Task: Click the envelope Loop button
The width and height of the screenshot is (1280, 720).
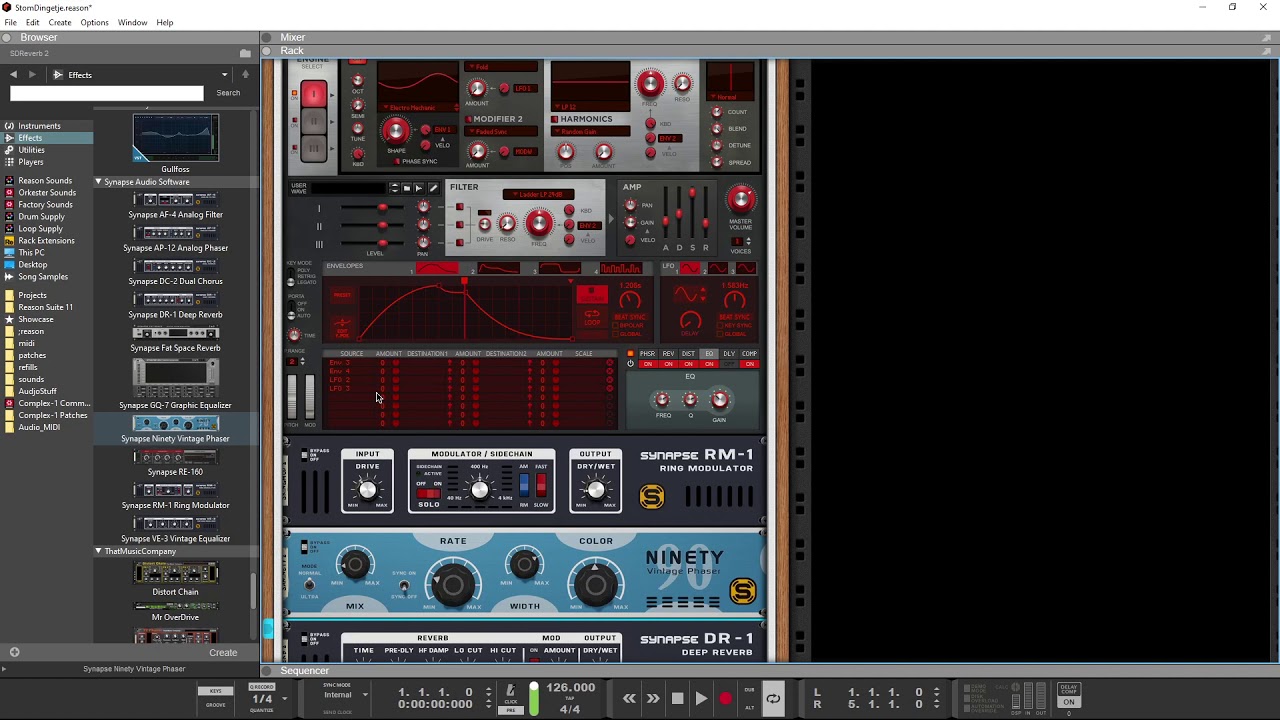Action: [592, 317]
